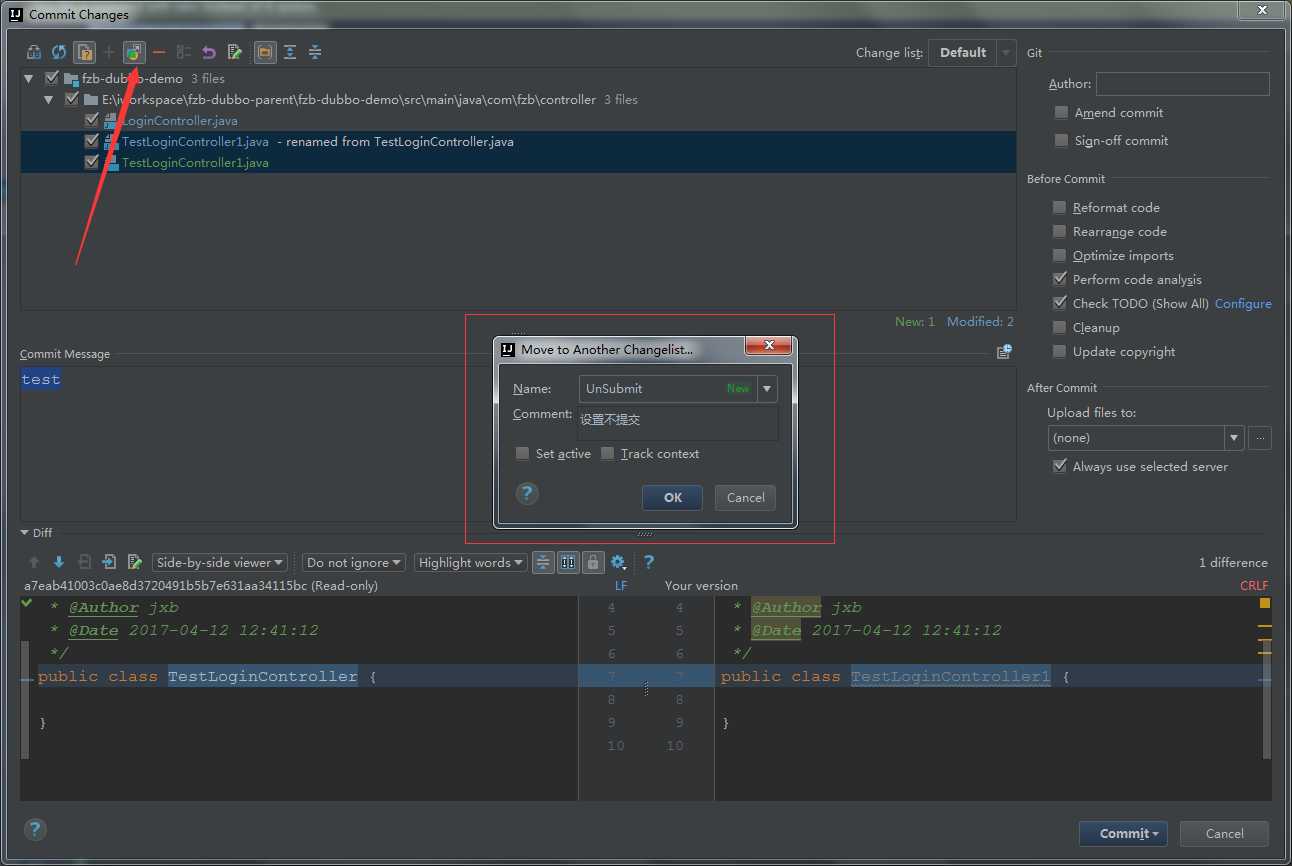Uncheck the Check TODO checkbox
The width and height of the screenshot is (1292, 866).
point(1059,303)
